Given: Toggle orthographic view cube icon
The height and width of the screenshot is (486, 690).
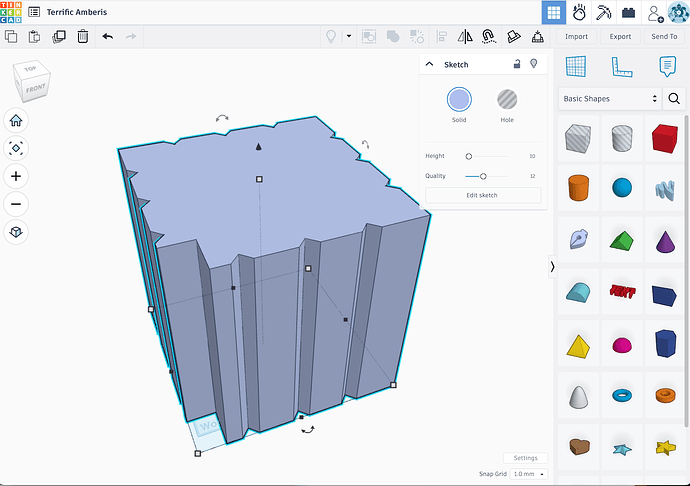Looking at the screenshot, I should (x=16, y=232).
